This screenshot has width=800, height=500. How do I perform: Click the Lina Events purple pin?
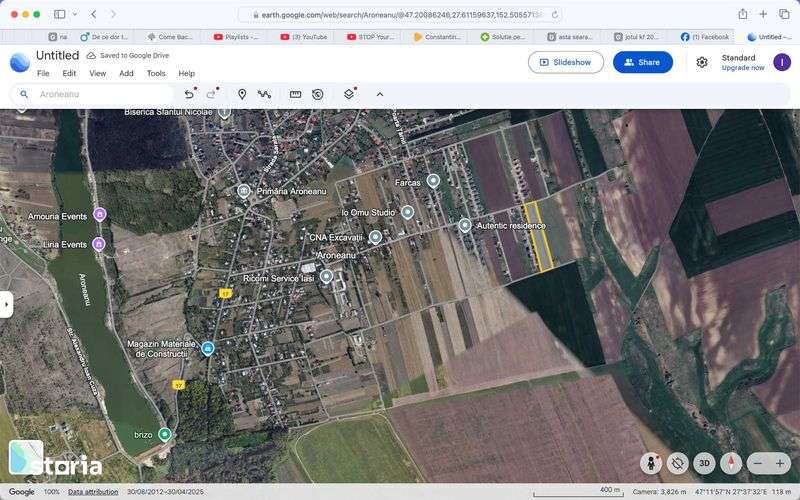coord(99,244)
